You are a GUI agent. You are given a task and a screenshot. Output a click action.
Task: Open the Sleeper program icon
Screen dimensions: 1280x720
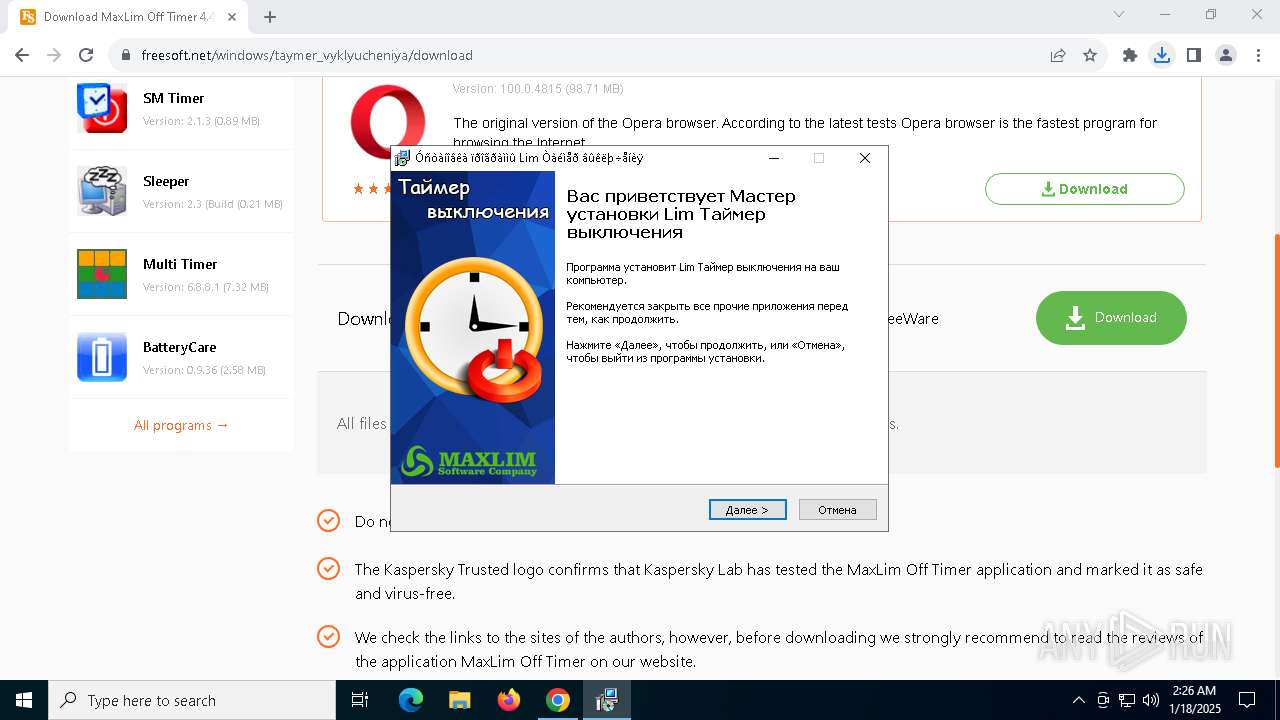tap(102, 191)
